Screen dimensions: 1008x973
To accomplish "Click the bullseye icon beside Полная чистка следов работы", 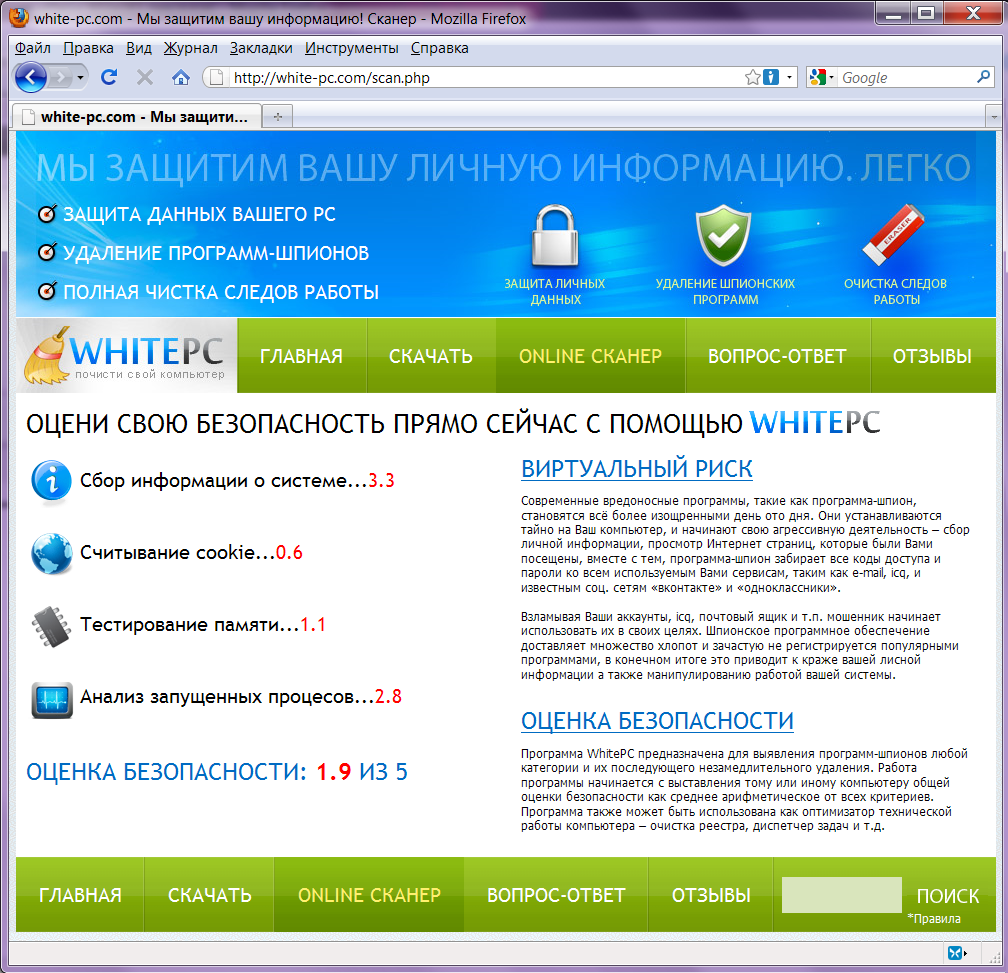I will pos(47,292).
